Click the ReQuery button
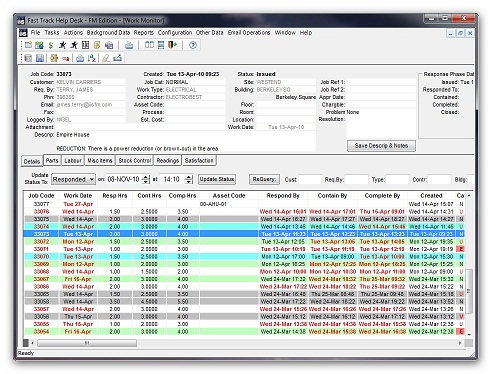This screenshot has width=492, height=374. (264, 179)
